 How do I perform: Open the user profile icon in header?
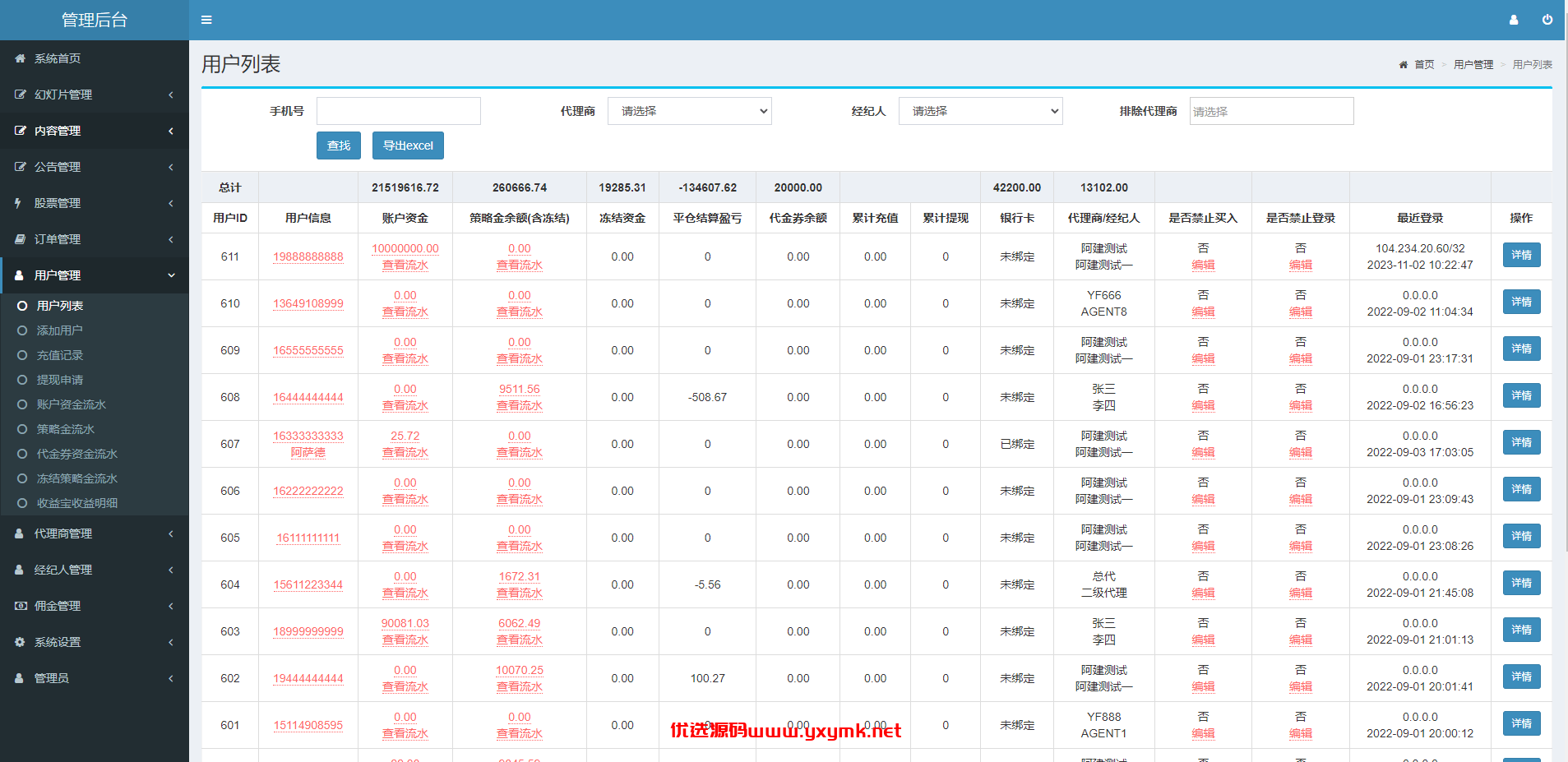point(1514,20)
